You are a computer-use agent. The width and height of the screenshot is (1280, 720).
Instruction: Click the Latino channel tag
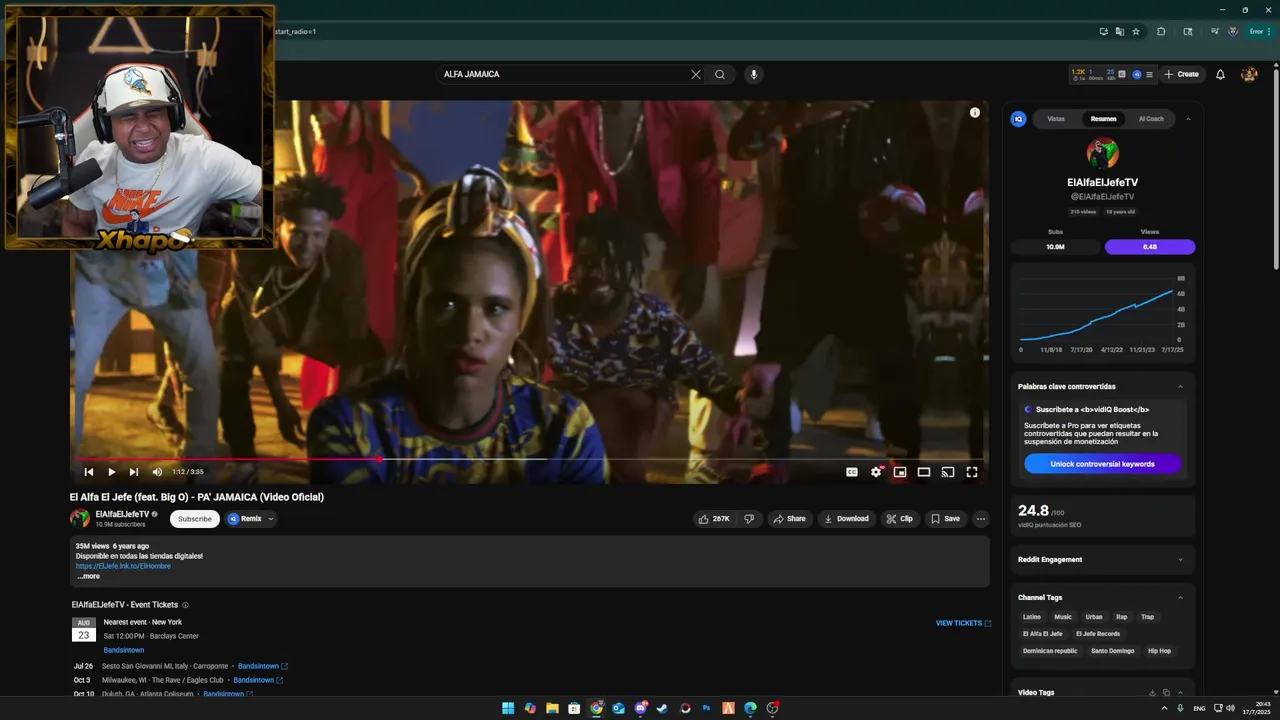point(1032,617)
